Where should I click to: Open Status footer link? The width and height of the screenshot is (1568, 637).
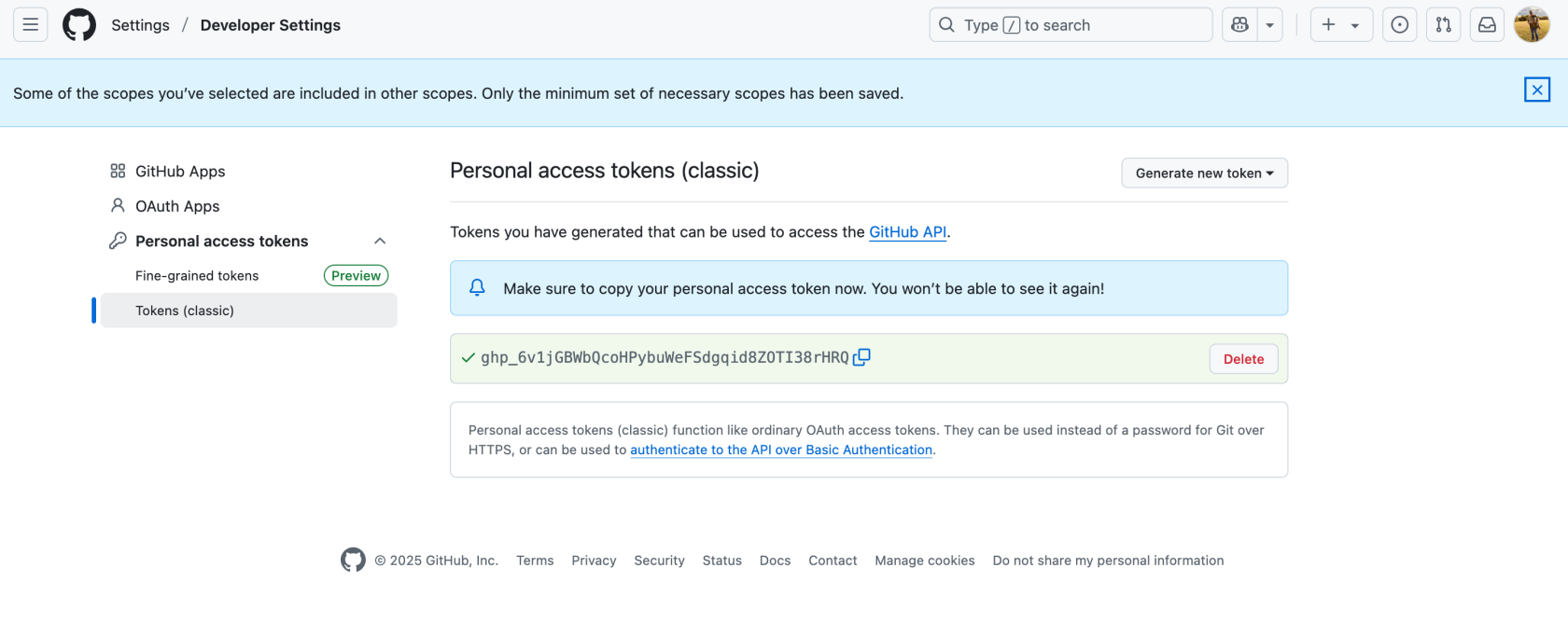click(x=722, y=561)
